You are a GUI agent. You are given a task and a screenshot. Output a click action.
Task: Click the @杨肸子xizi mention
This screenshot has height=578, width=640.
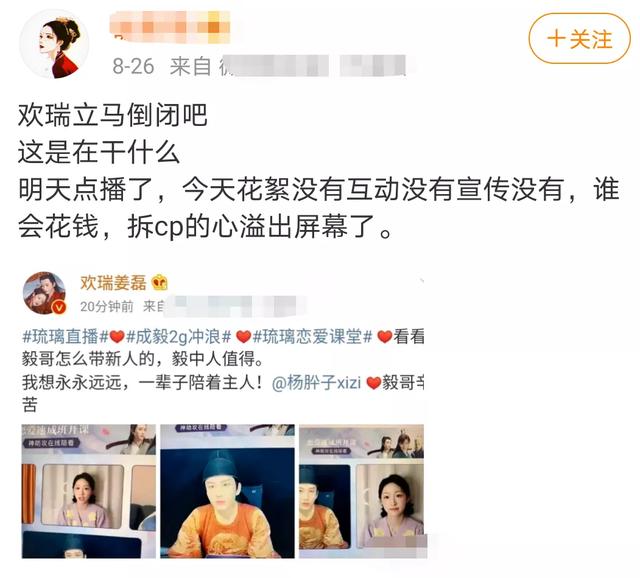[x=316, y=383]
